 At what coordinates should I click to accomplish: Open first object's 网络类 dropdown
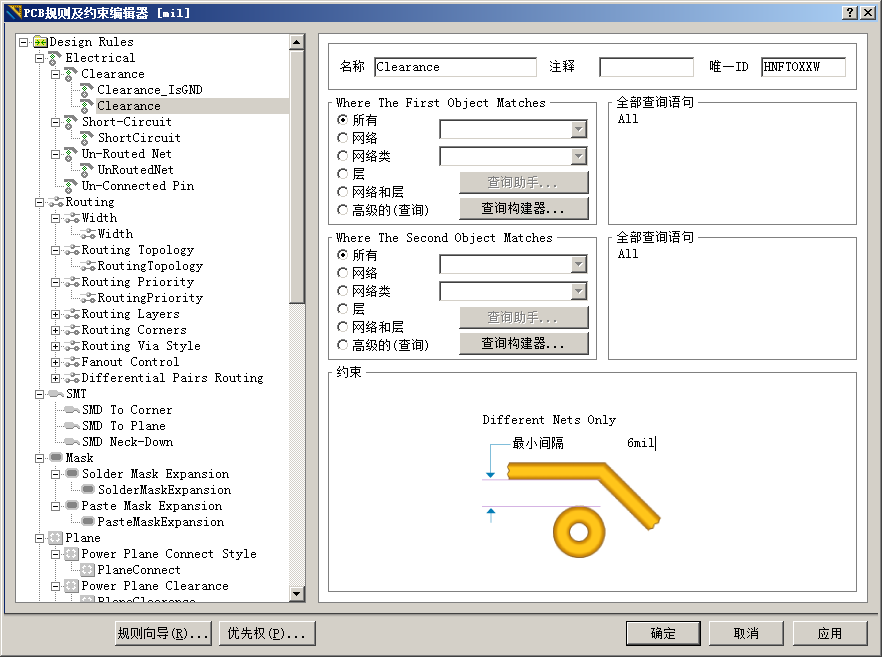pyautogui.click(x=578, y=156)
